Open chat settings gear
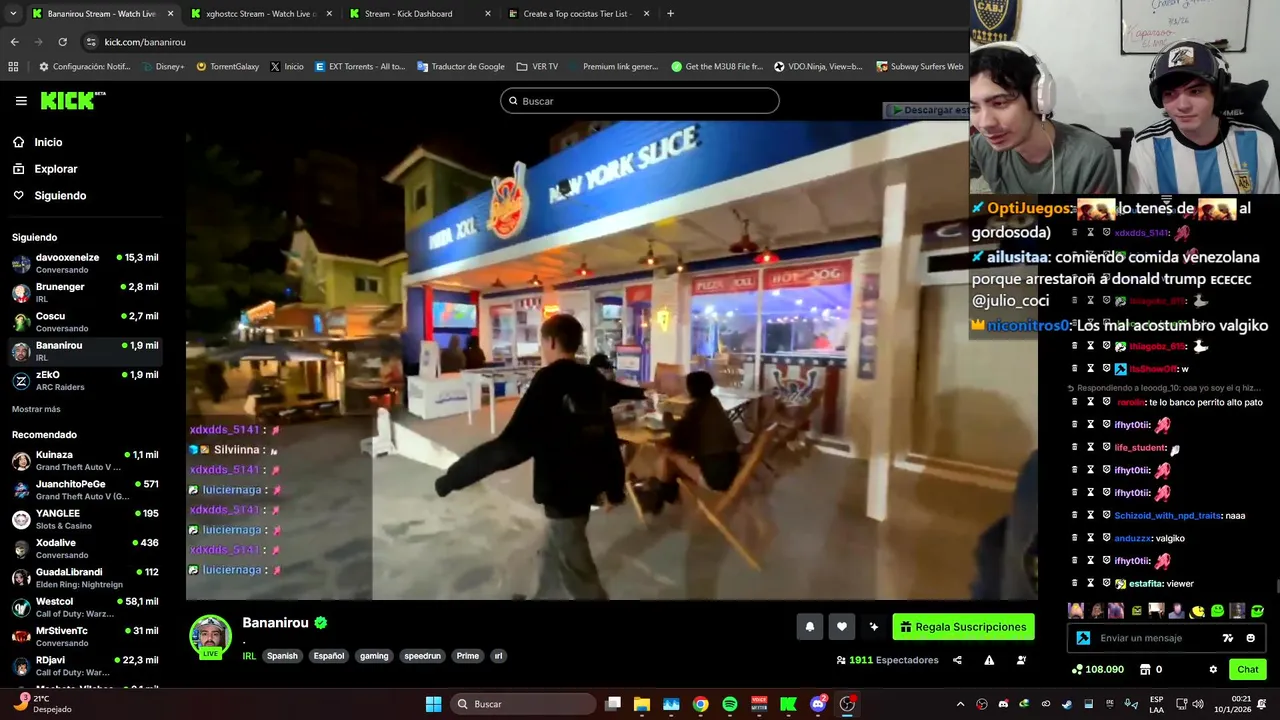The image size is (1280, 720). pyautogui.click(x=1213, y=669)
